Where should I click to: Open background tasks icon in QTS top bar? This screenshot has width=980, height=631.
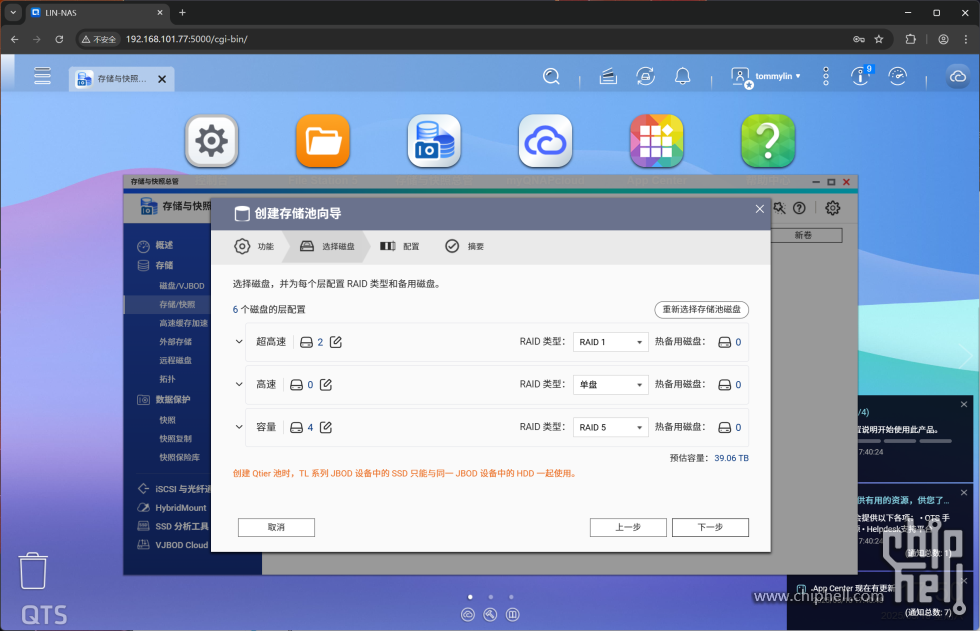pos(608,76)
